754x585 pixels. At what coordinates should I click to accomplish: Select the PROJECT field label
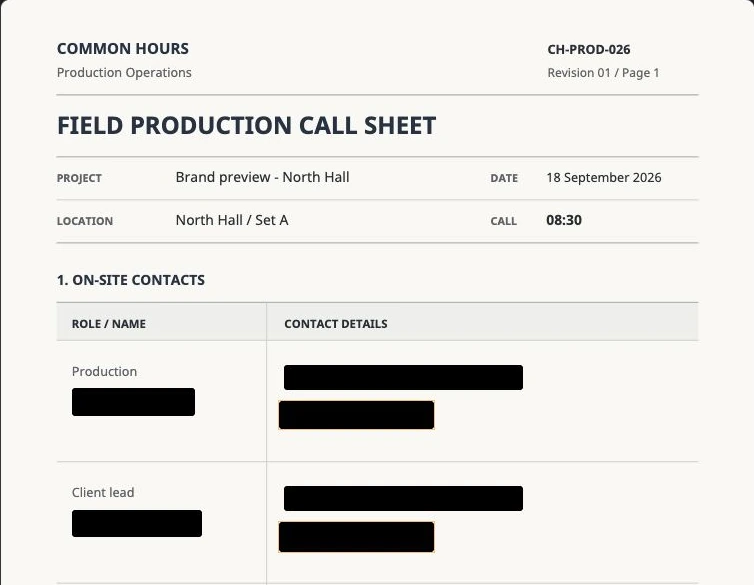(79, 178)
